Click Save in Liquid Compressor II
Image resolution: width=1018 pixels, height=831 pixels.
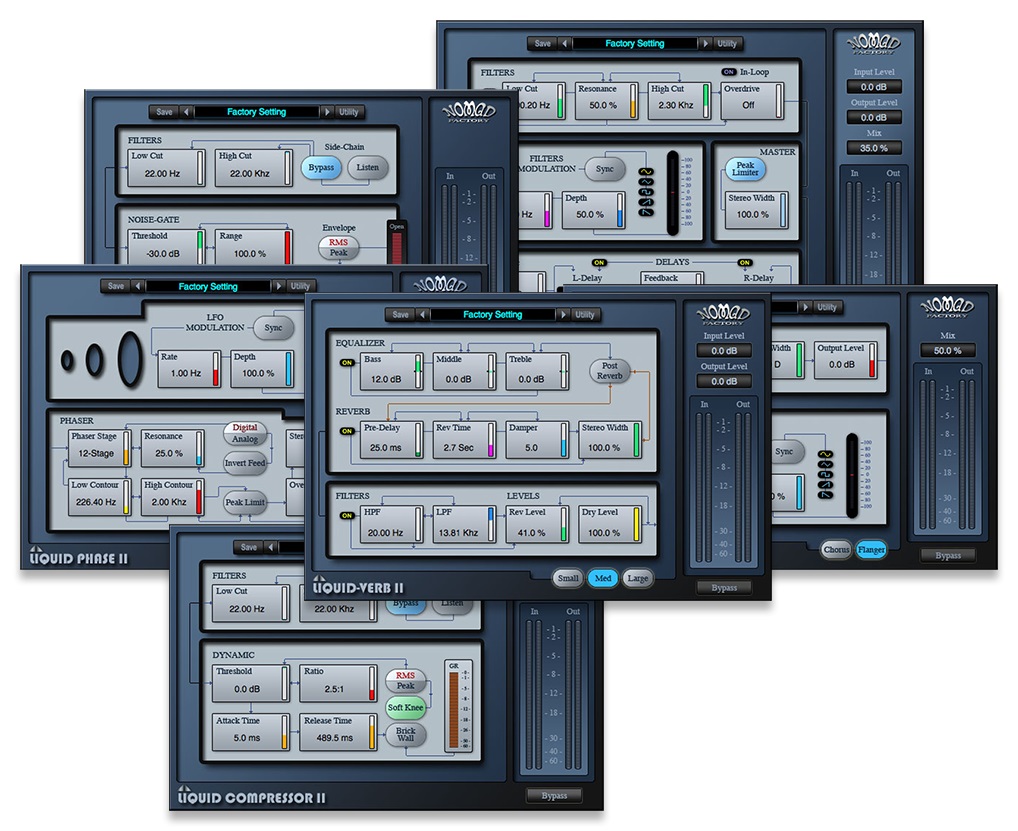coord(249,547)
